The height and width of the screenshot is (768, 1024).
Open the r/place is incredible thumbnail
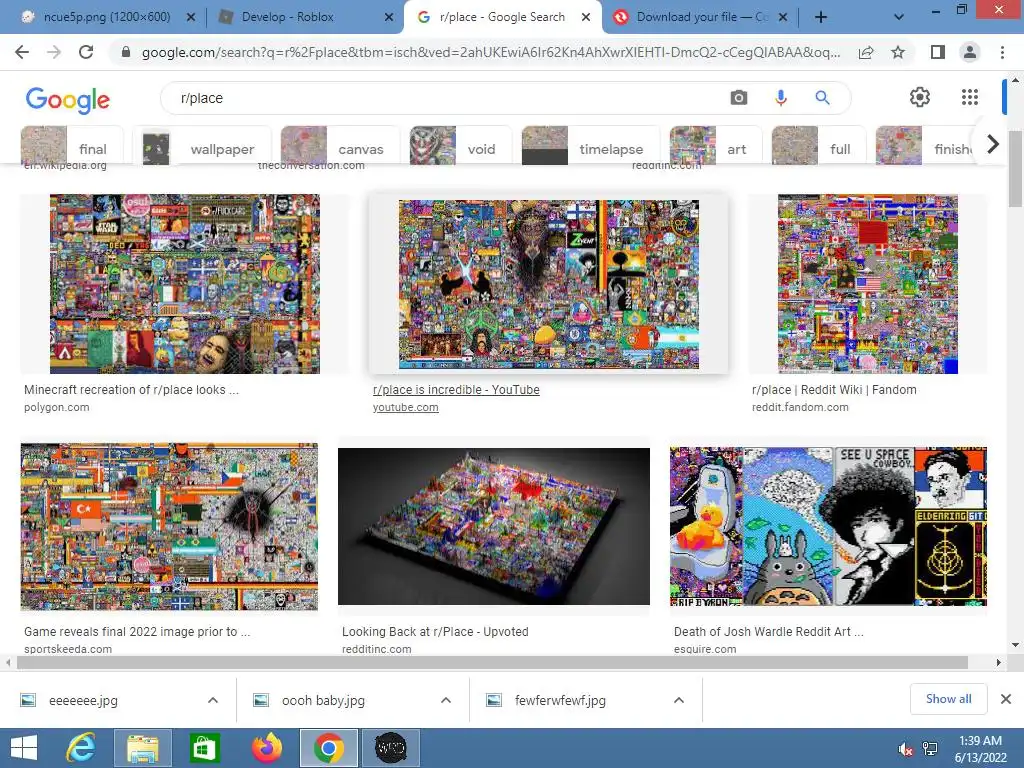coord(549,284)
